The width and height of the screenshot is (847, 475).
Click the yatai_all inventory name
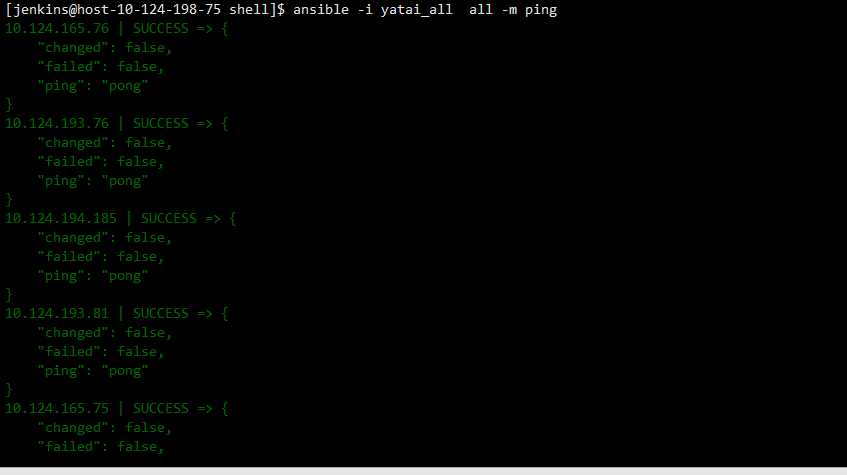pyautogui.click(x=416, y=10)
